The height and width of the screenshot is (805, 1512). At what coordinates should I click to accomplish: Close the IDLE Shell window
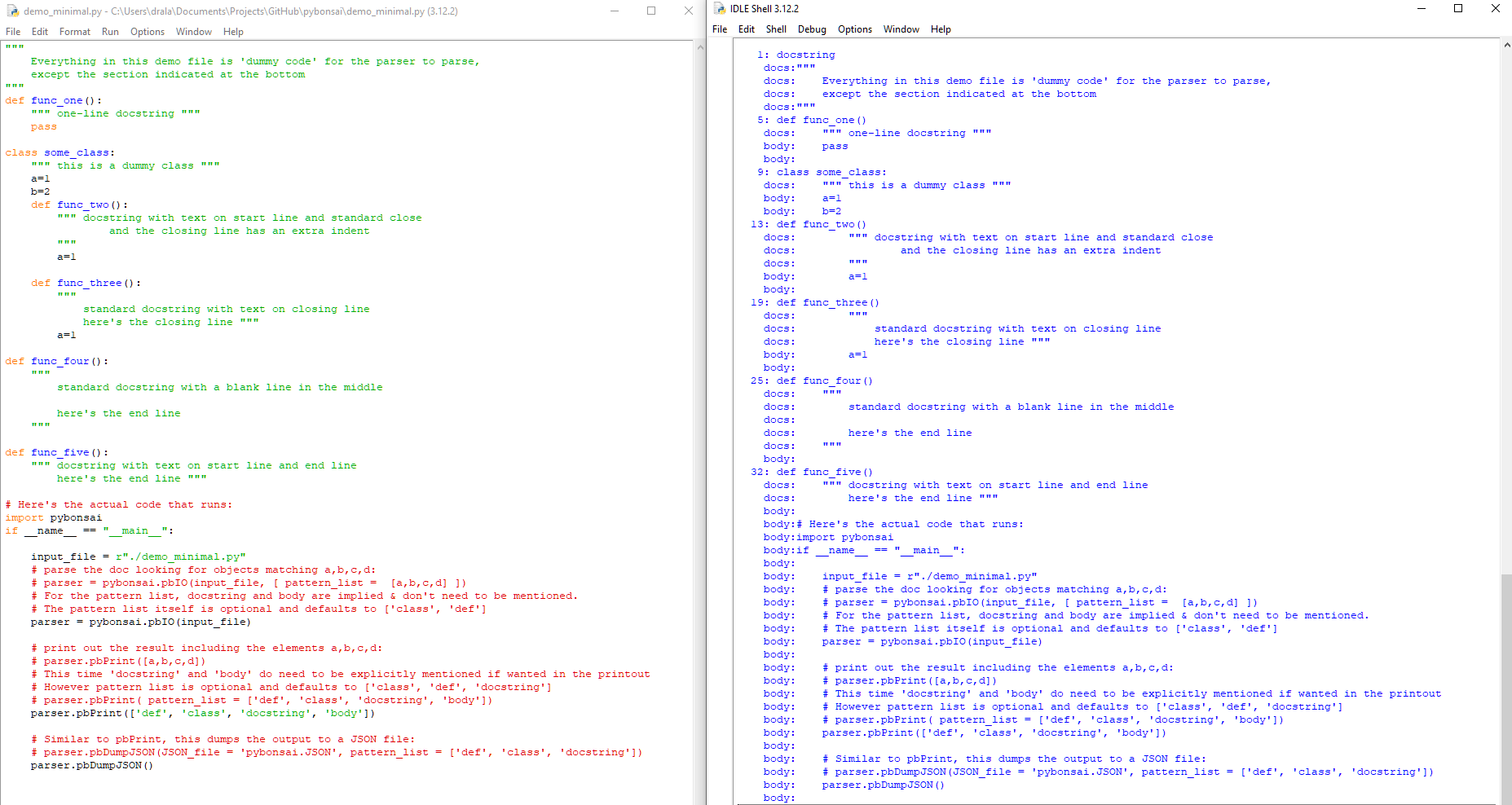point(1495,8)
